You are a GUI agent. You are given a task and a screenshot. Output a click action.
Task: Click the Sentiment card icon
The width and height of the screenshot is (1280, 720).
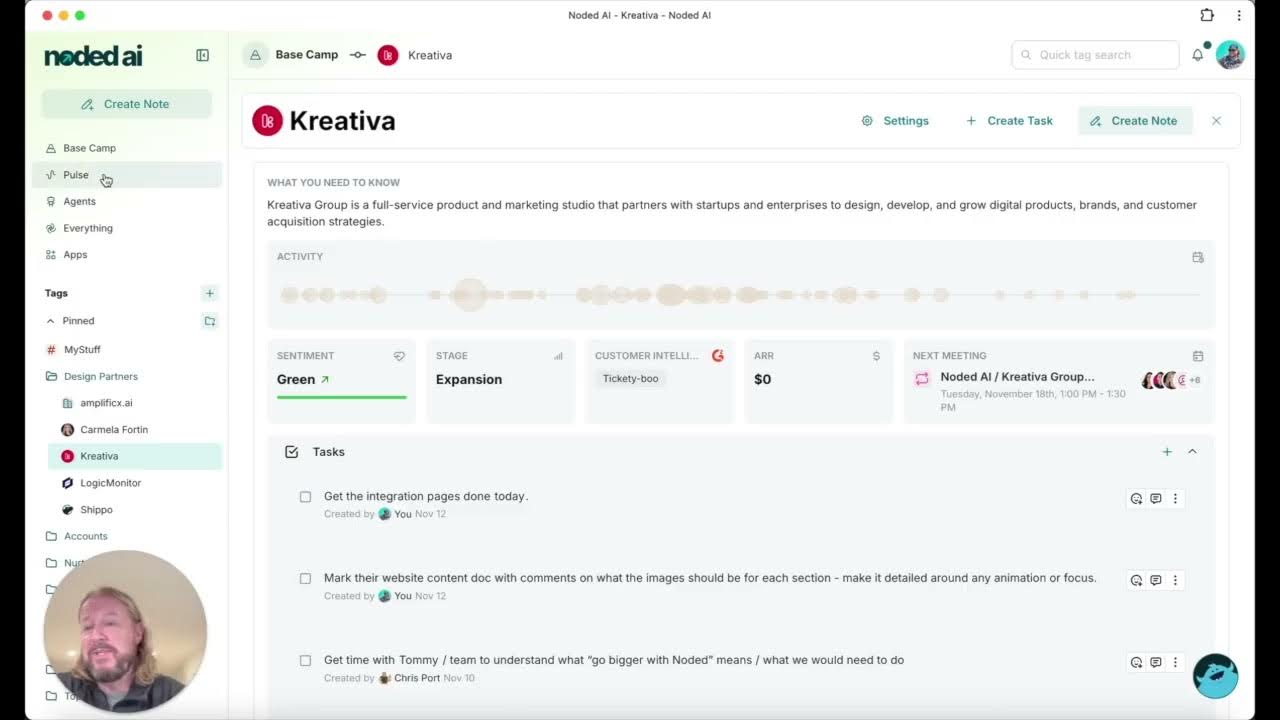399,356
